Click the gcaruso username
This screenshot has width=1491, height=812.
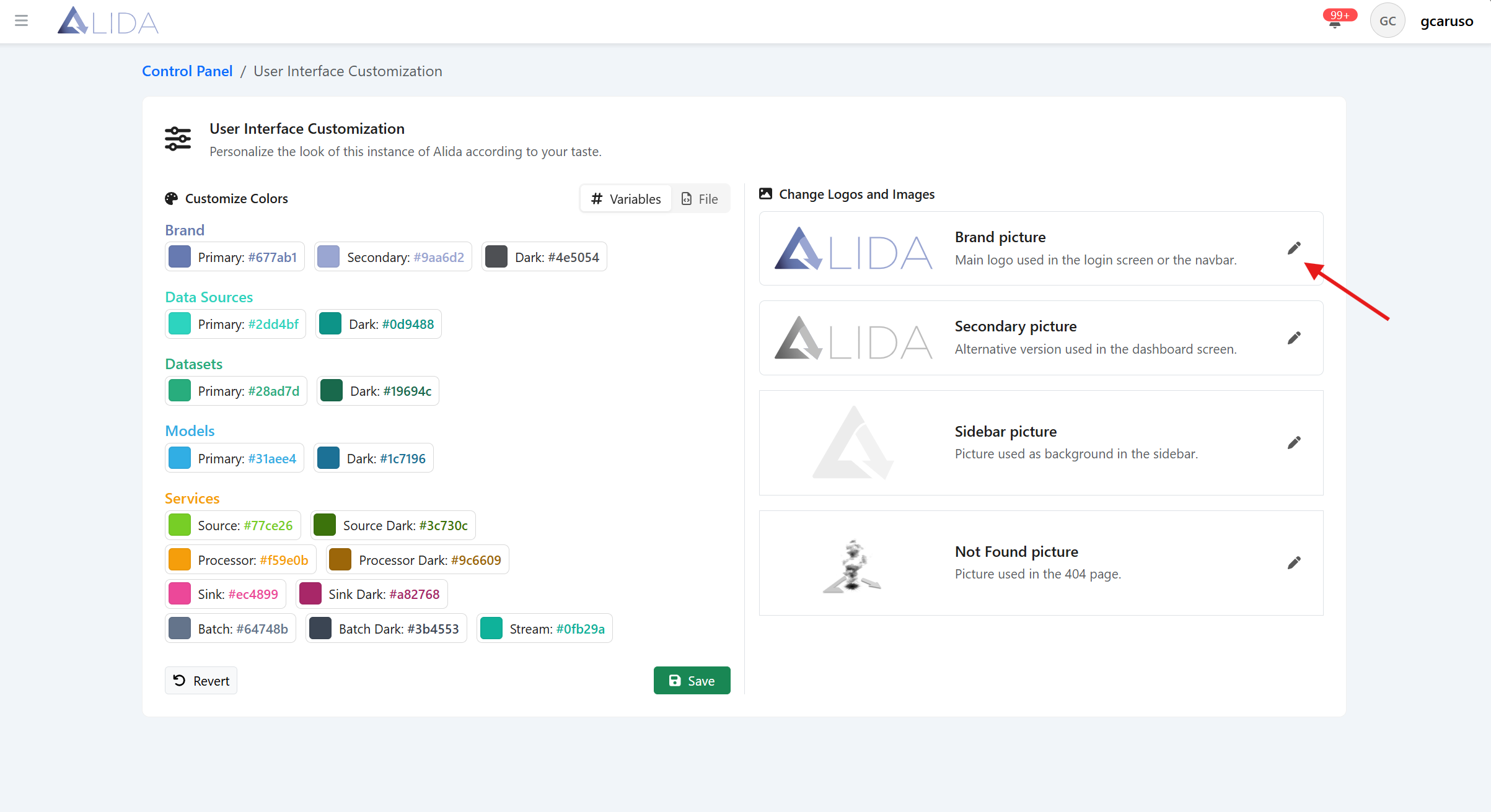click(x=1446, y=21)
